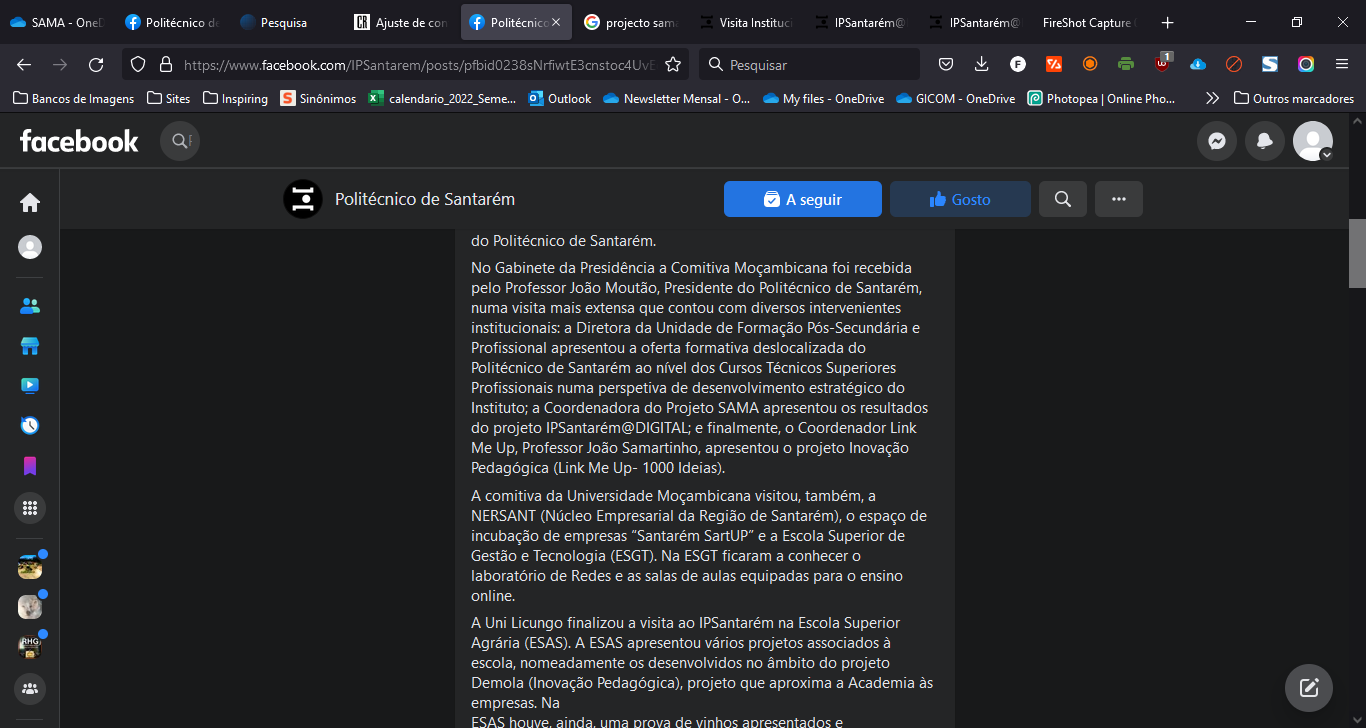Open the Outros marcadores bookmarks folder

[1294, 98]
